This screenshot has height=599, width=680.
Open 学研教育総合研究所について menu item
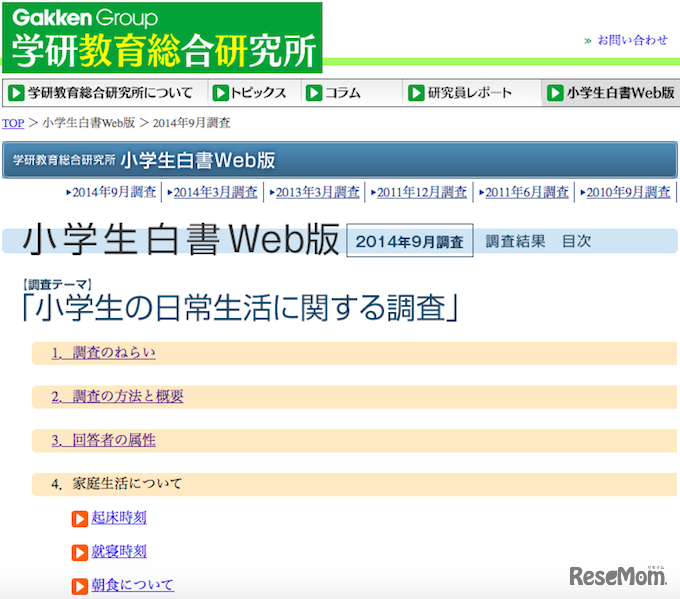tap(106, 93)
